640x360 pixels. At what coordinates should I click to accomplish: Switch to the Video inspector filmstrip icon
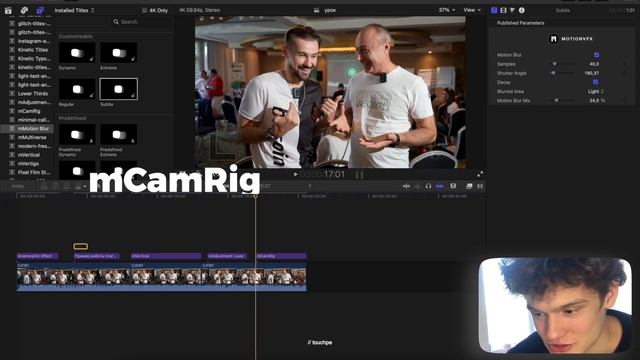pos(503,10)
